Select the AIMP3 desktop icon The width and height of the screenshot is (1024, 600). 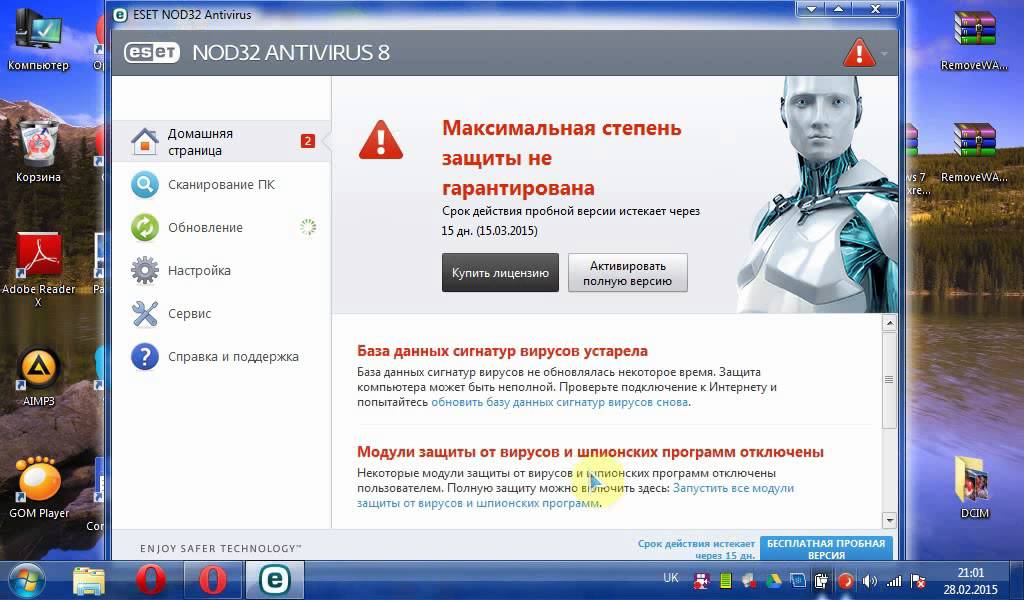(39, 377)
